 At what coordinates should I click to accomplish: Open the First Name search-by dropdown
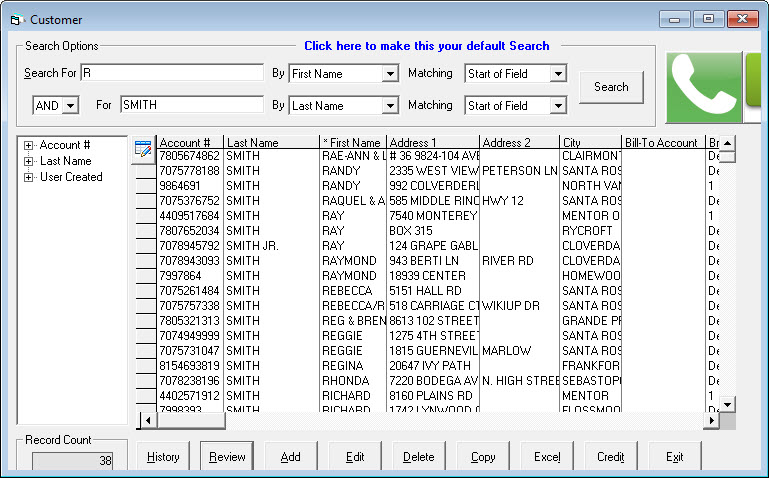[x=390, y=74]
